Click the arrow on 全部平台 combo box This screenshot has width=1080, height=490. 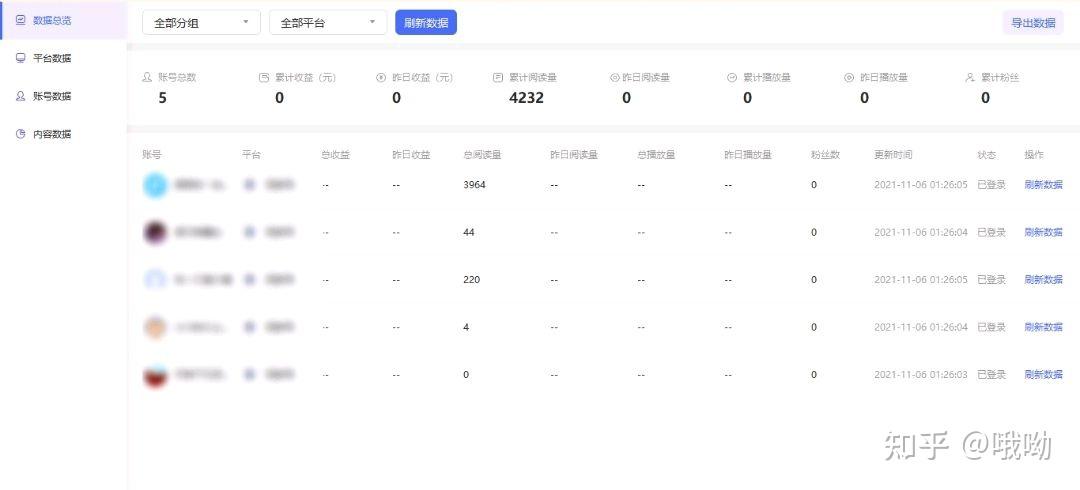(373, 22)
